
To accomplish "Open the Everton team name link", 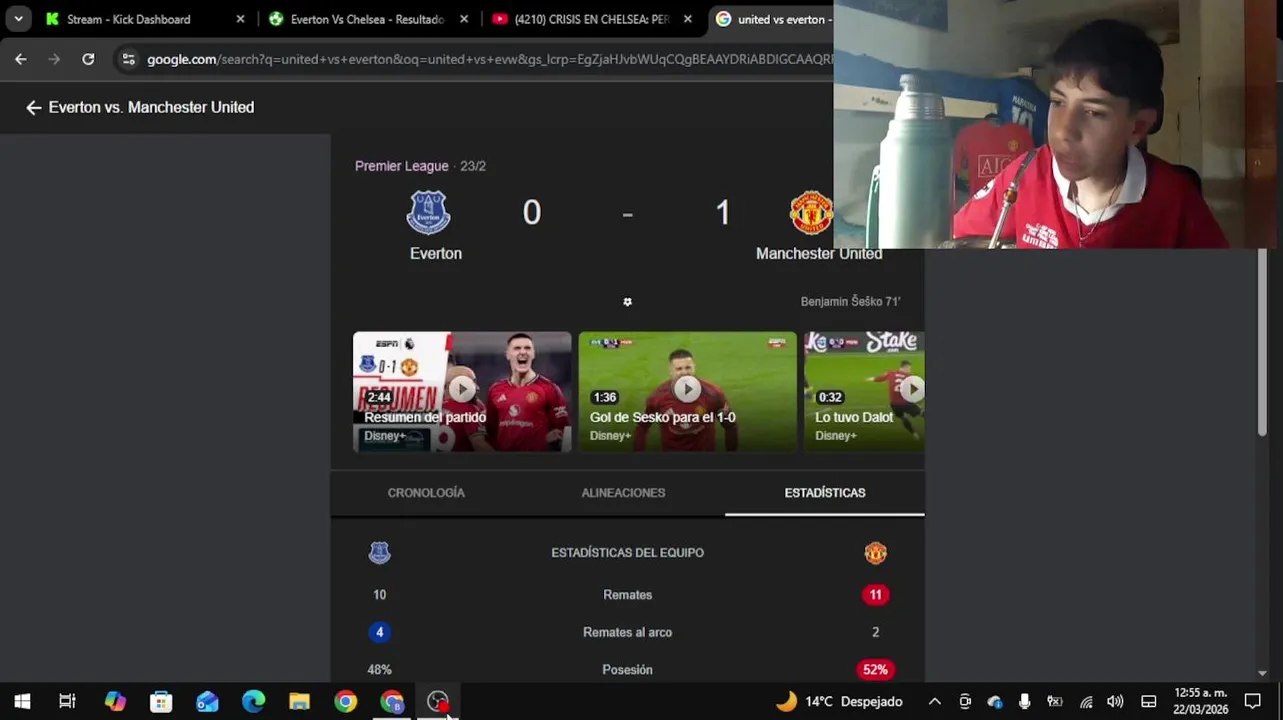I will point(436,254).
